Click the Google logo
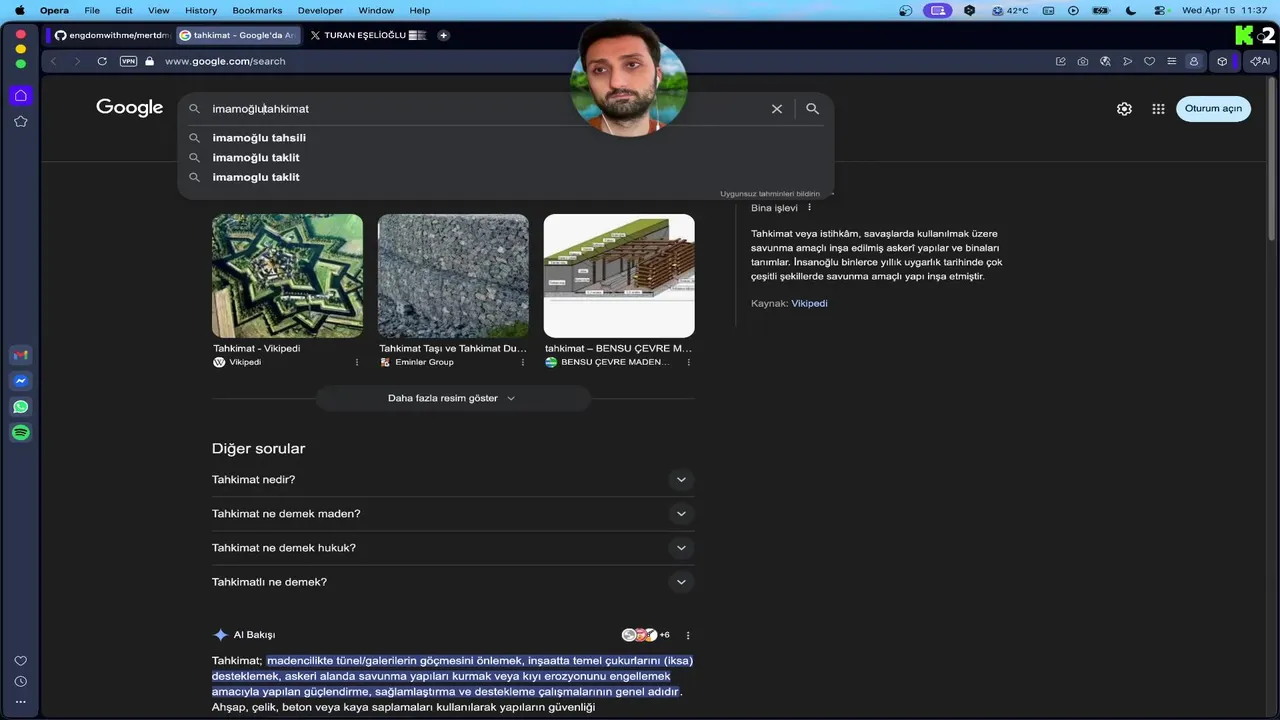The width and height of the screenshot is (1280, 720). click(x=129, y=108)
